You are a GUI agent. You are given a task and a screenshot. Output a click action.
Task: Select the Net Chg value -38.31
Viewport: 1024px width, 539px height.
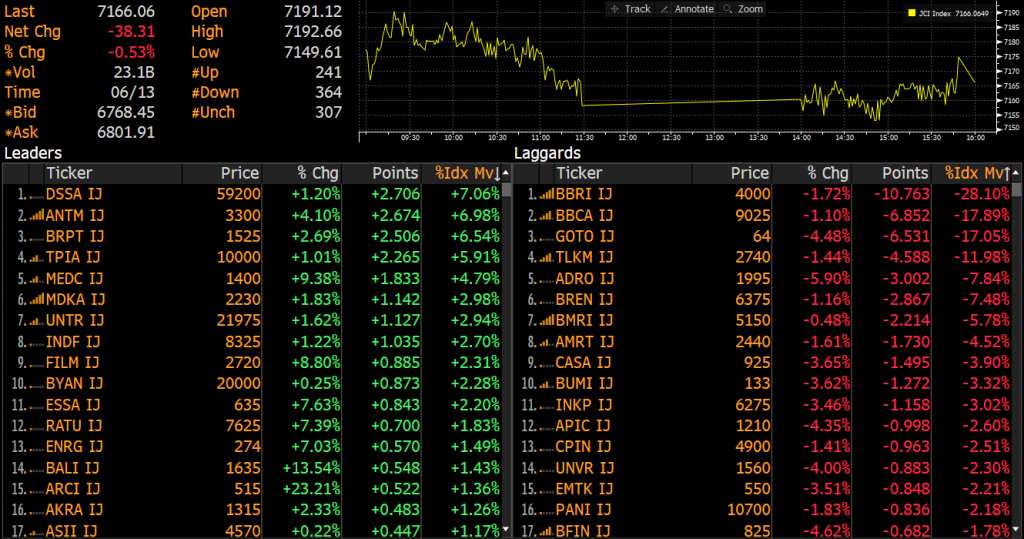[x=131, y=31]
